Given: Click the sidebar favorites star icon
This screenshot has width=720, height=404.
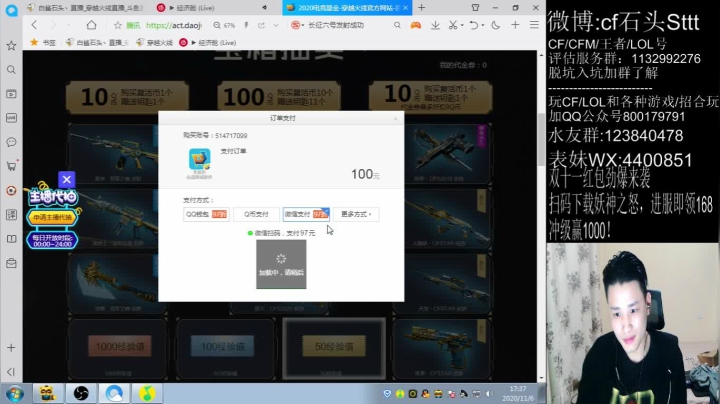Looking at the screenshot, I should (x=11, y=45).
